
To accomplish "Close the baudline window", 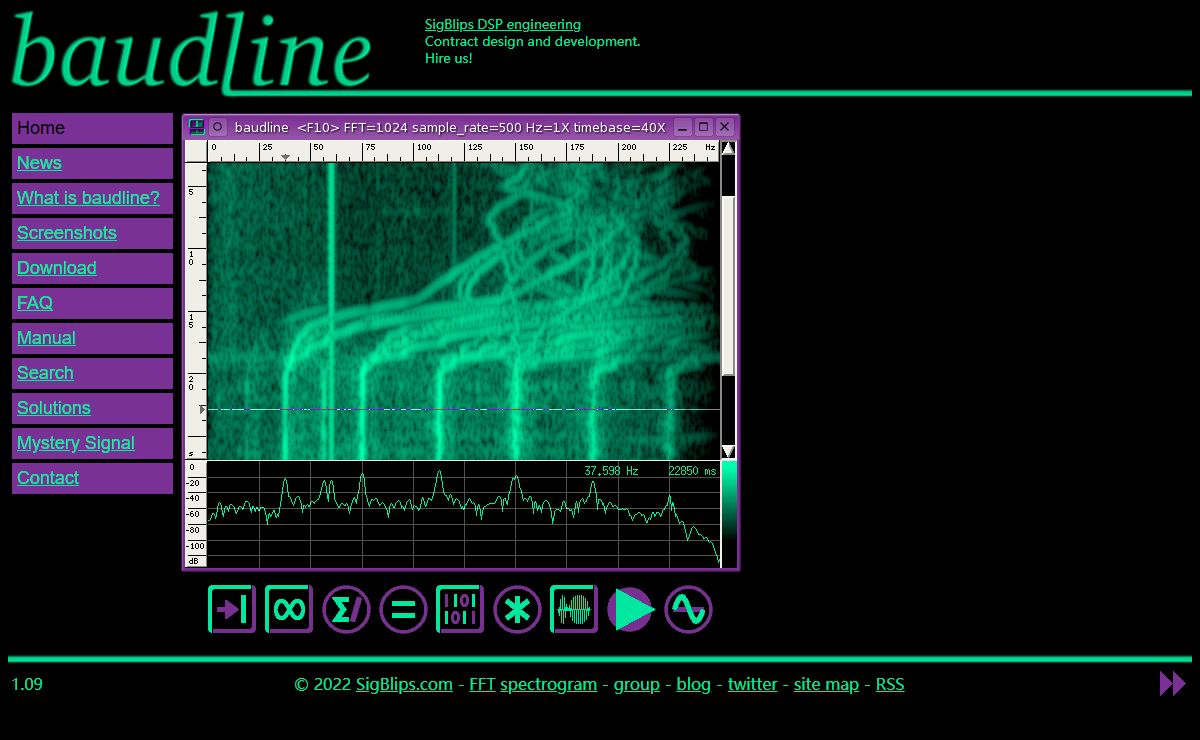I will (x=725, y=127).
